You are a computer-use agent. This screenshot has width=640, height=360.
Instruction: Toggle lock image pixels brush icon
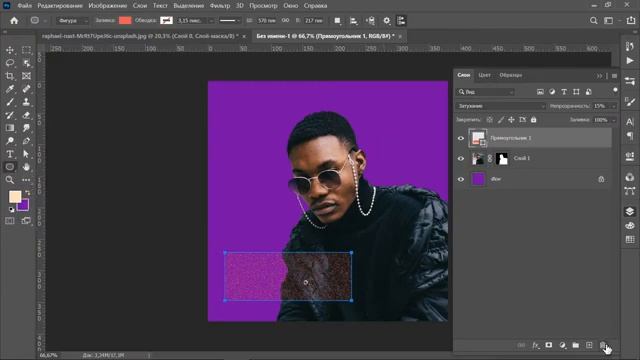pyautogui.click(x=500, y=120)
